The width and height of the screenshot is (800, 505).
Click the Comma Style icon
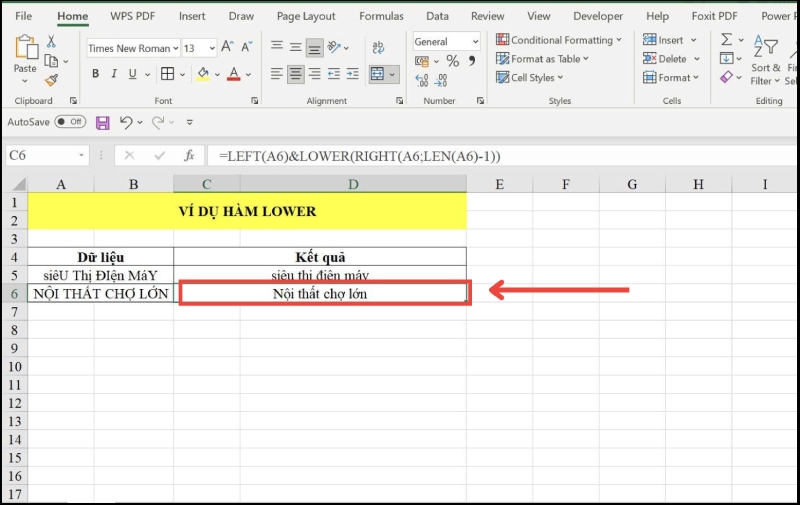[x=472, y=61]
